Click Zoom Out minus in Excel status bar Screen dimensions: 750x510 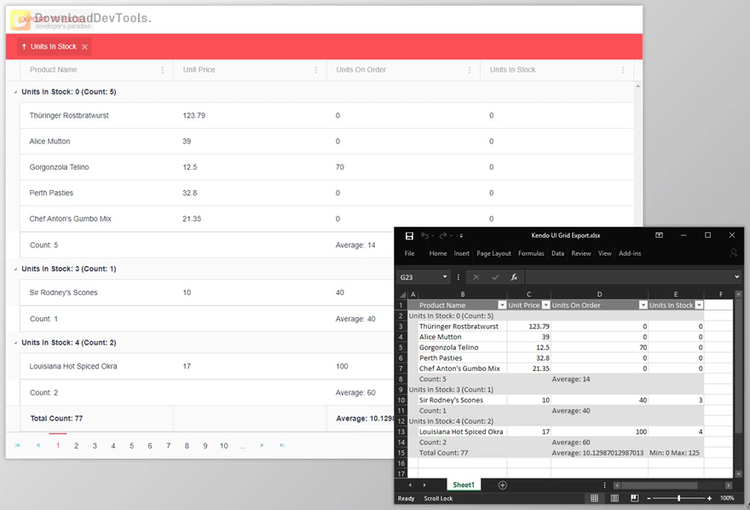coord(649,499)
